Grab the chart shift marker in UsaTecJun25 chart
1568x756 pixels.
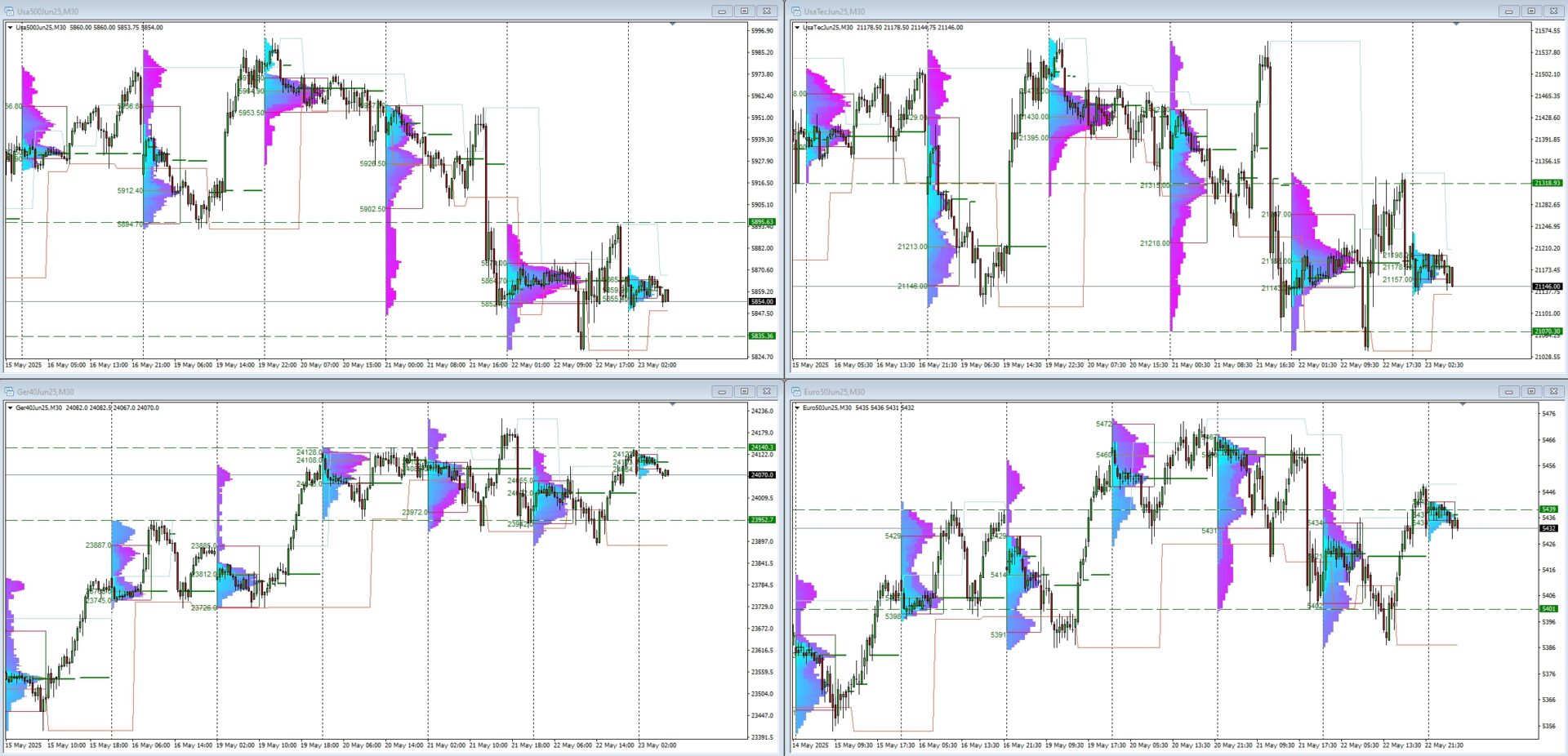(x=1456, y=24)
